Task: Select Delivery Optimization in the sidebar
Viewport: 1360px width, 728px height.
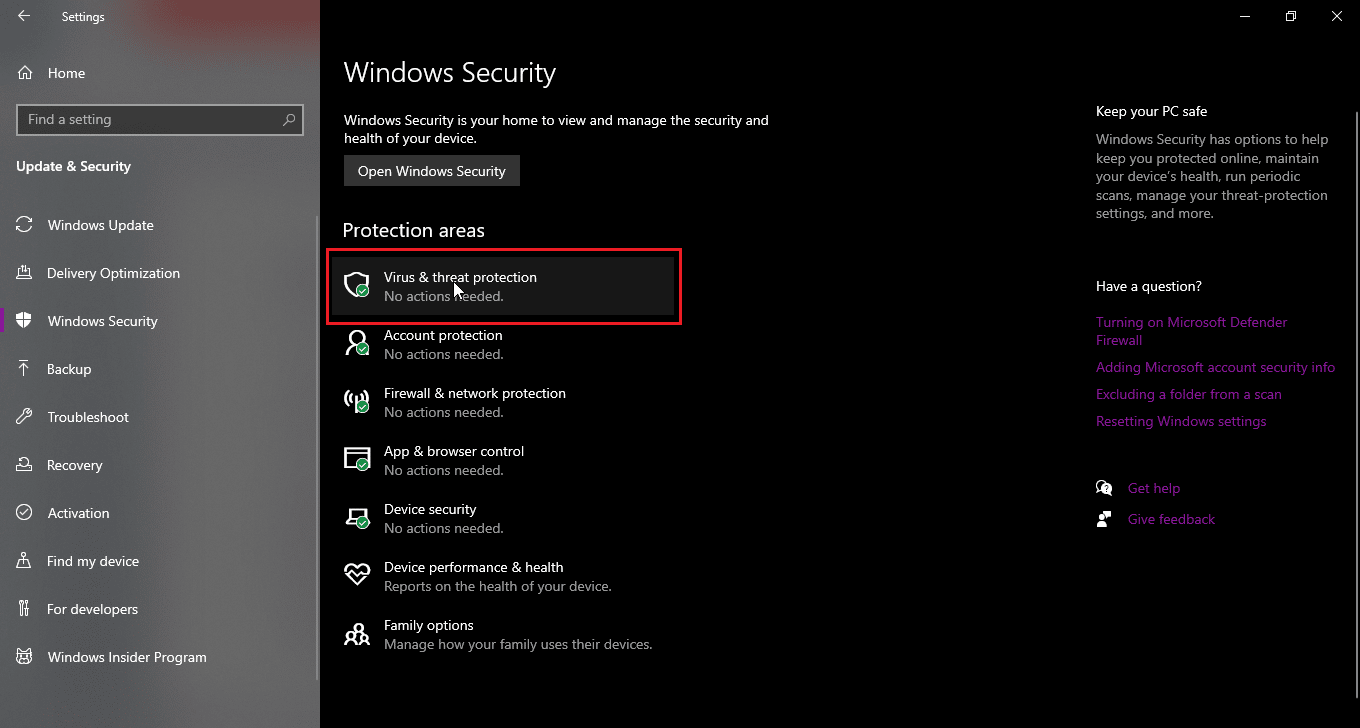Action: coord(113,273)
